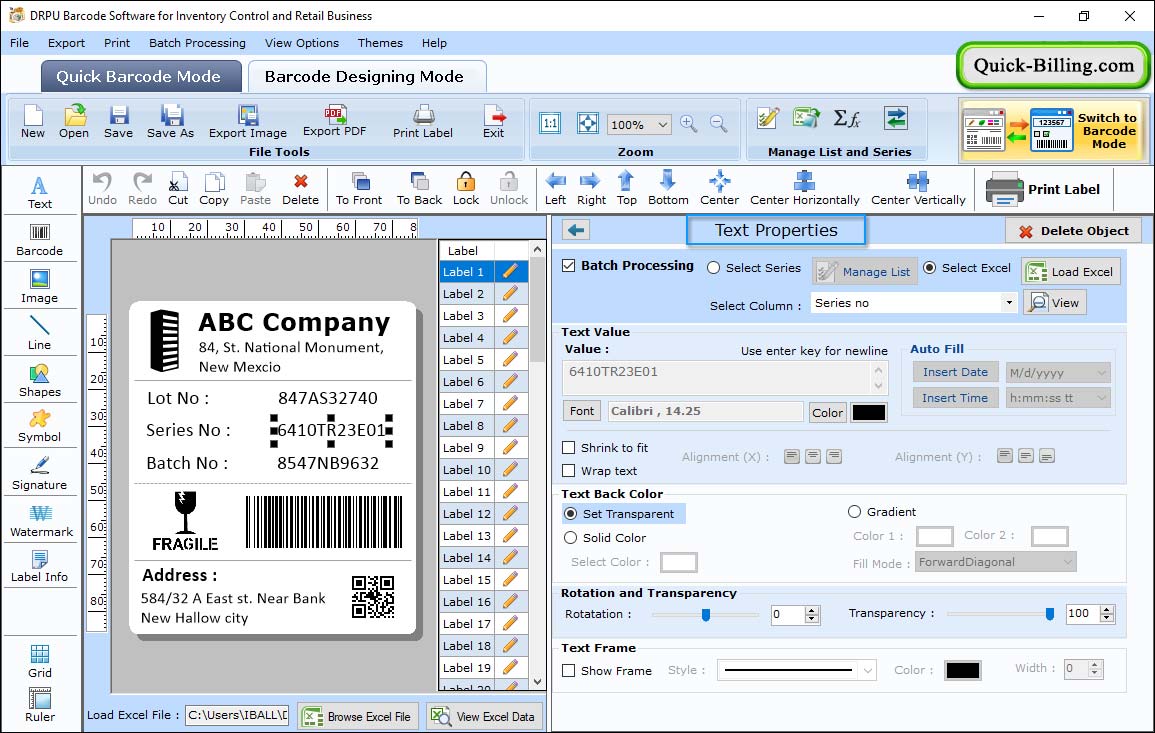Select the Gradient back color option
This screenshot has height=733, width=1155.
pyautogui.click(x=854, y=511)
